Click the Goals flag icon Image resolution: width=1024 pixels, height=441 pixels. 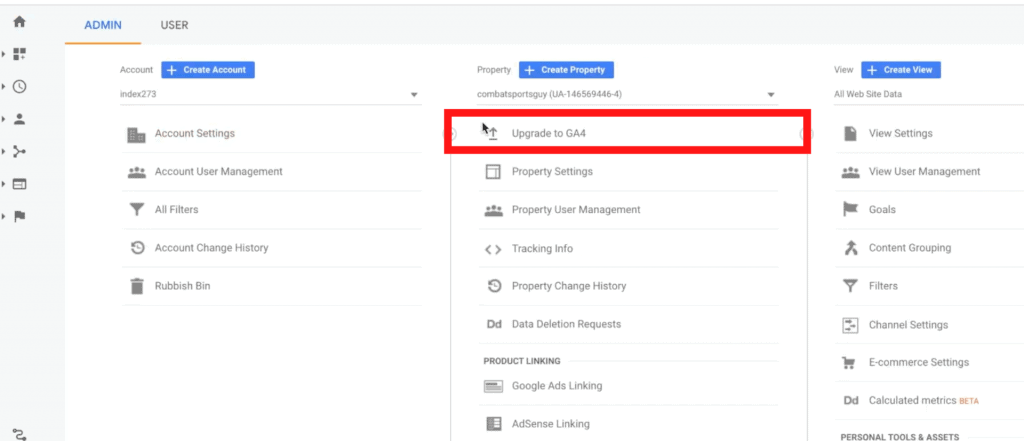(850, 210)
